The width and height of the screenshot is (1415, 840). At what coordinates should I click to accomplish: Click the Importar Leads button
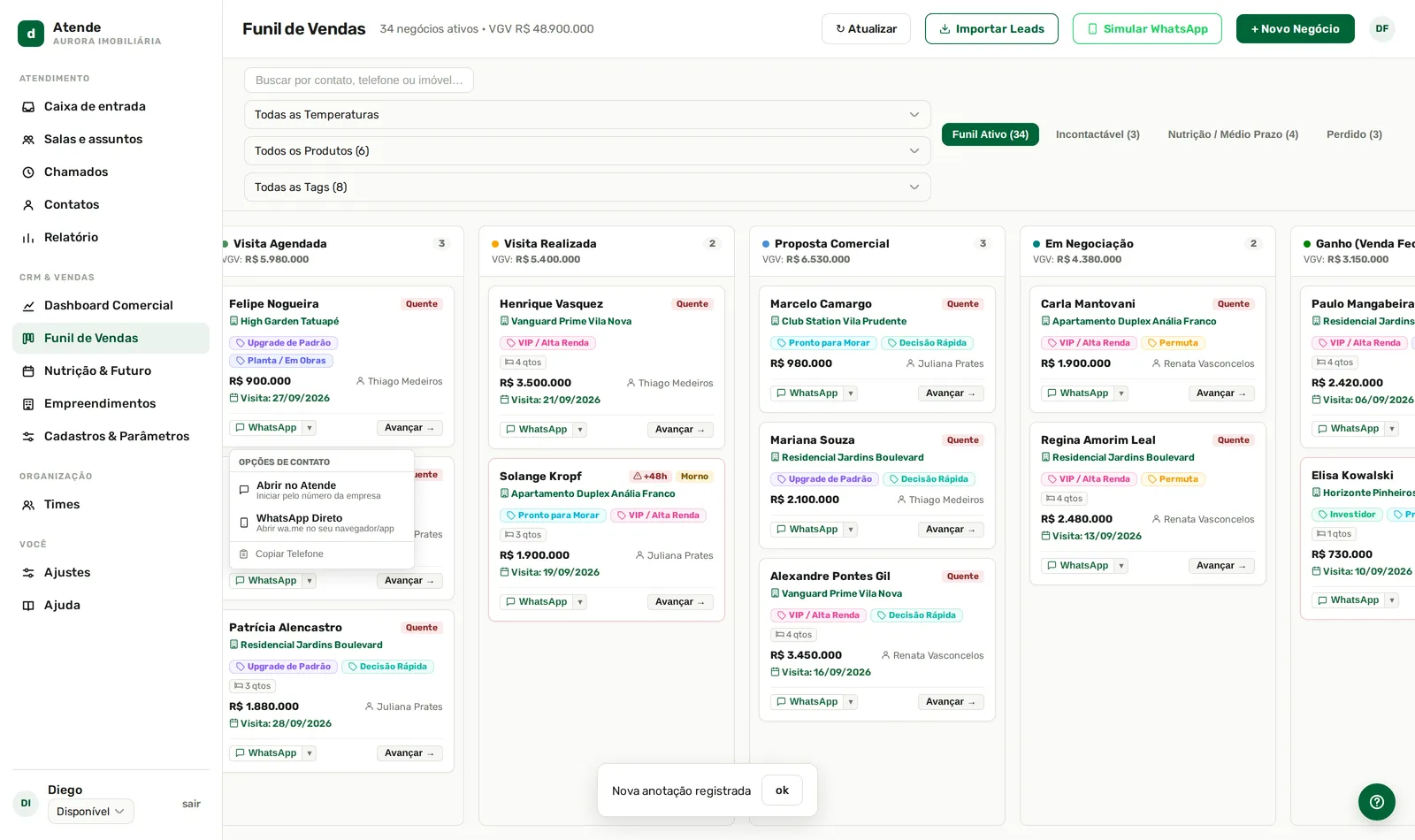pyautogui.click(x=991, y=29)
